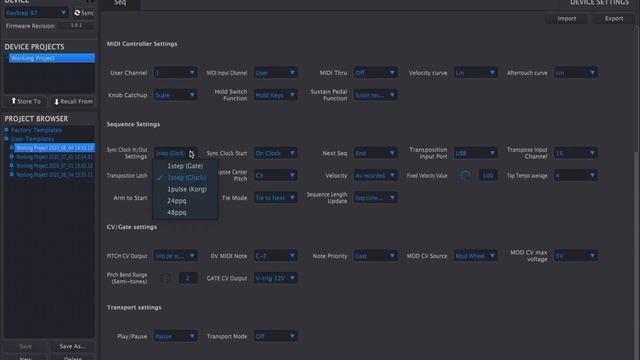Open the User Channel dropdown
The height and width of the screenshot is (360, 640).
coord(175,73)
